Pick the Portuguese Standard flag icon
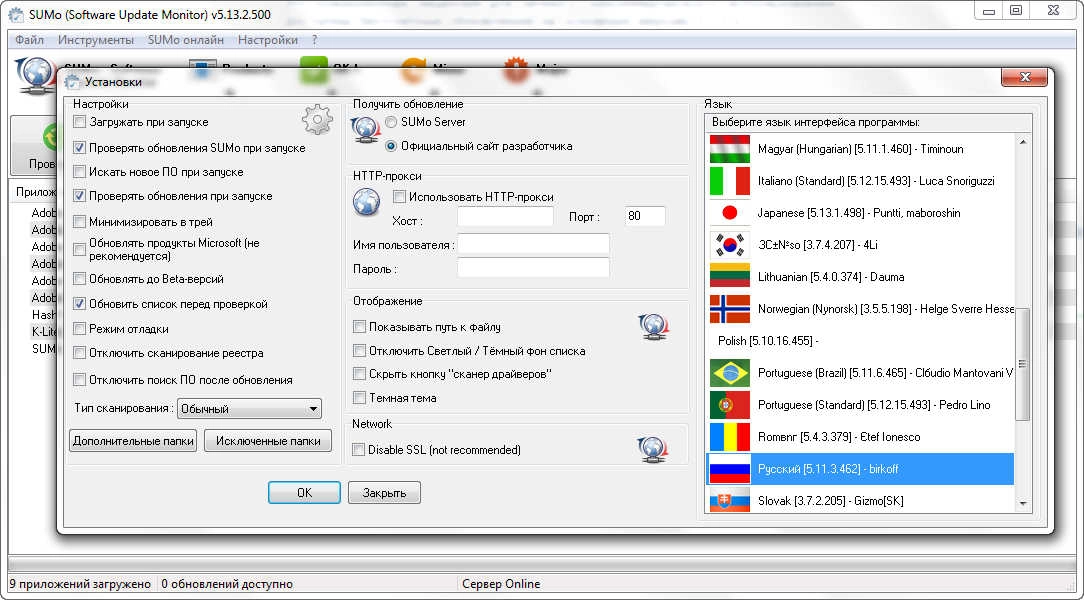1084x600 pixels. pos(729,404)
